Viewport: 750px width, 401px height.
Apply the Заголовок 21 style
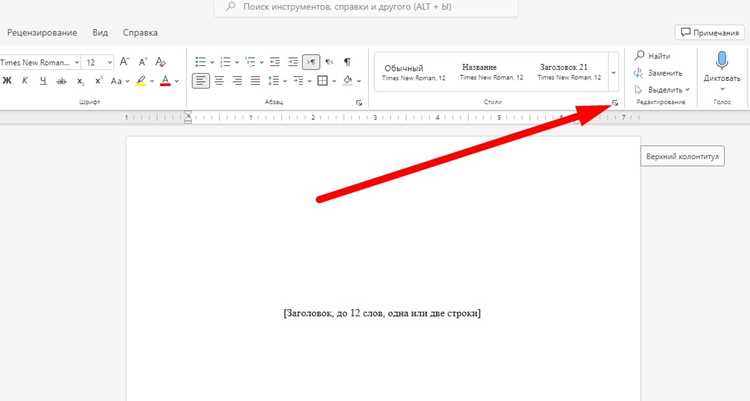[569, 72]
